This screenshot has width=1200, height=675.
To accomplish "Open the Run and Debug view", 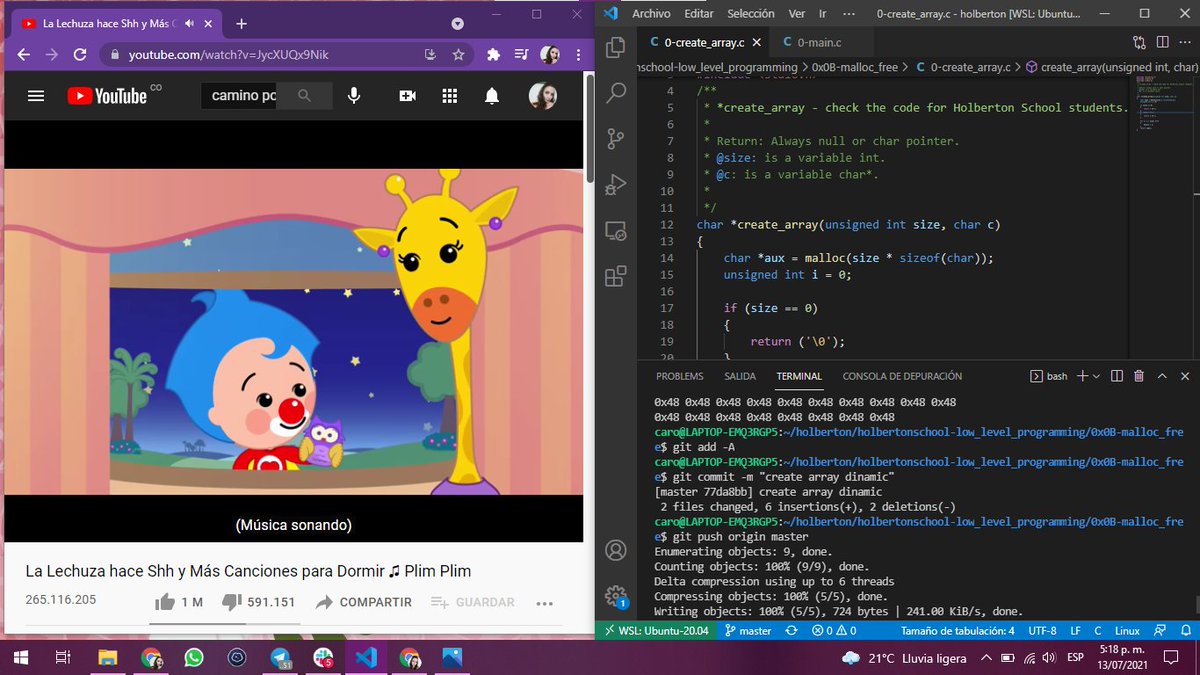I will (616, 184).
